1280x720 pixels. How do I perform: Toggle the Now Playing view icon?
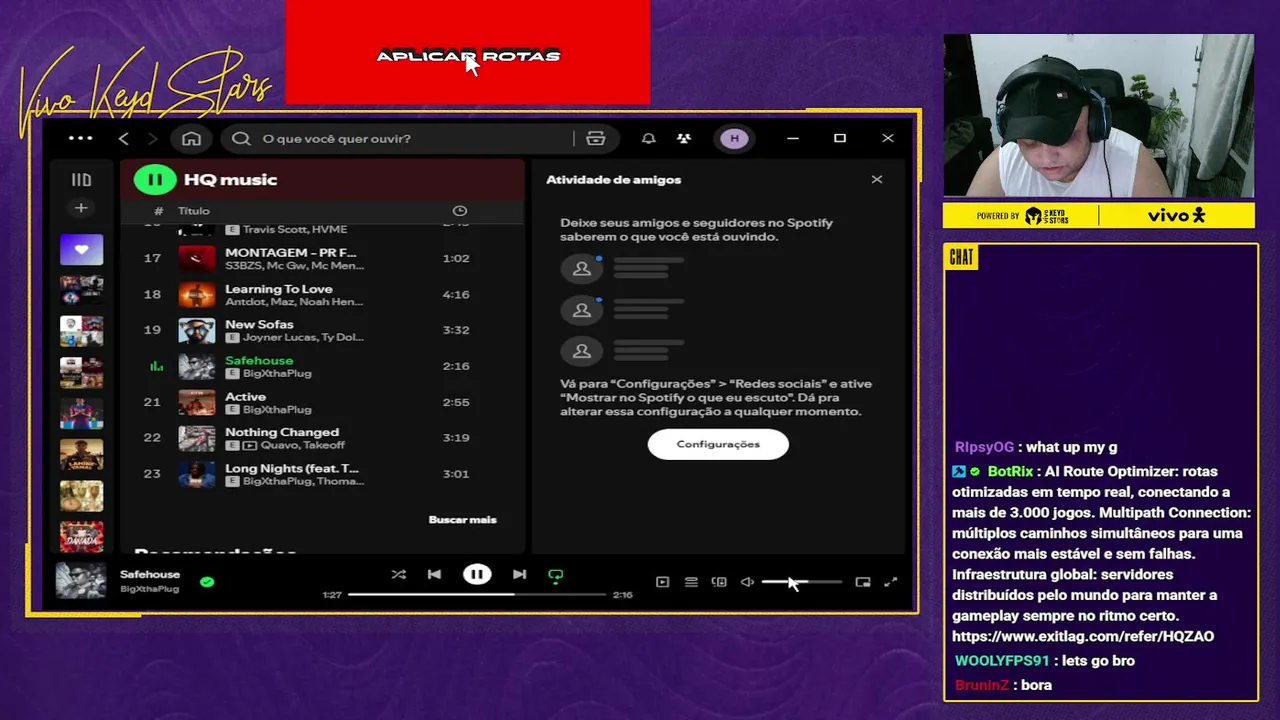click(662, 582)
